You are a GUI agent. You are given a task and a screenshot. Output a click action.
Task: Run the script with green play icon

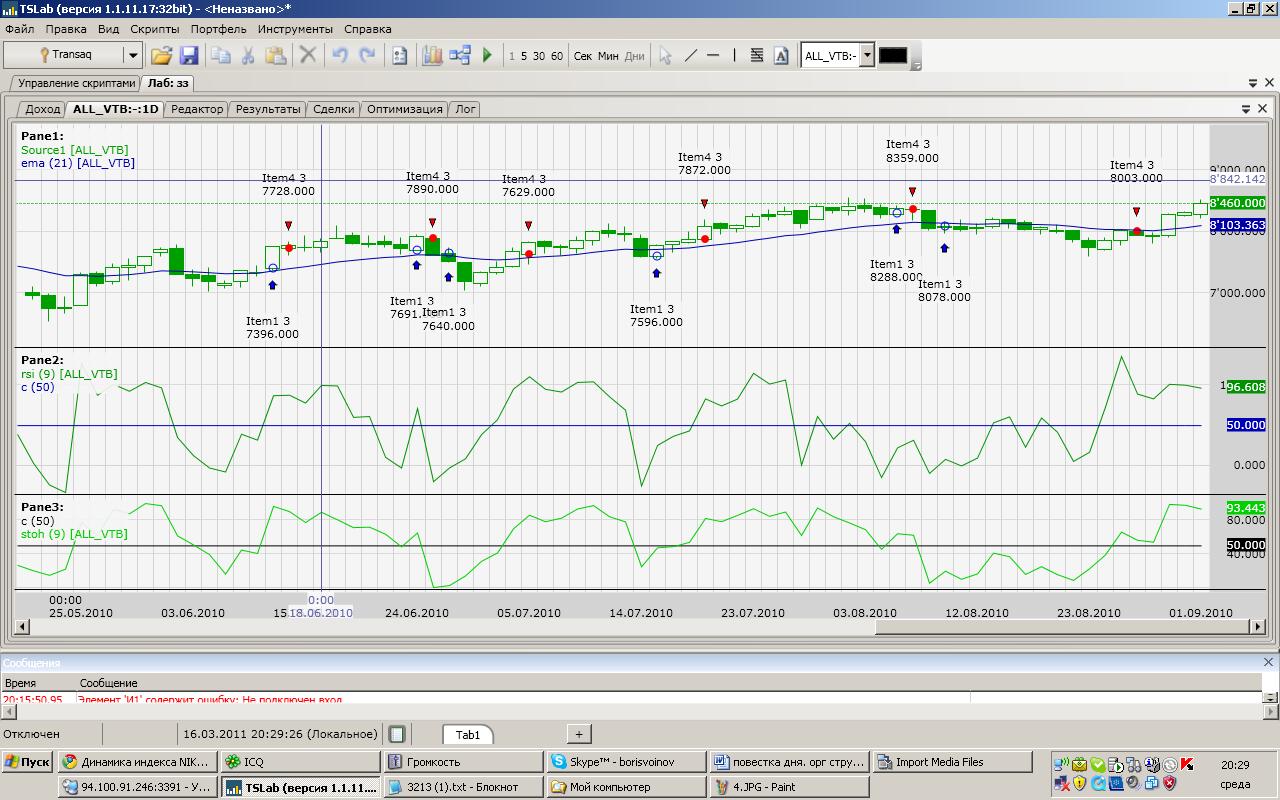(488, 56)
